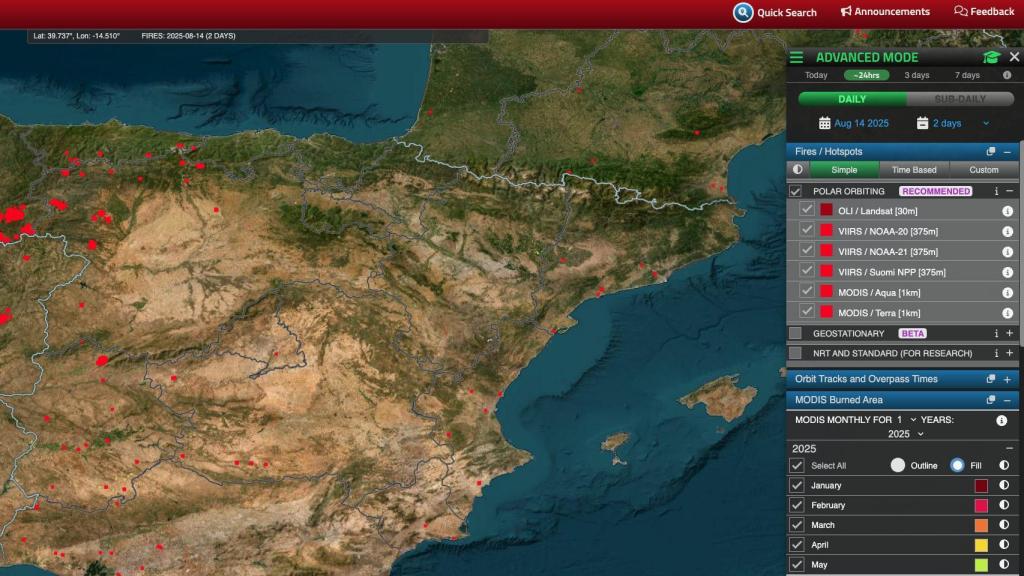Click the calendar icon beside Aug 14 2025

click(x=826, y=123)
